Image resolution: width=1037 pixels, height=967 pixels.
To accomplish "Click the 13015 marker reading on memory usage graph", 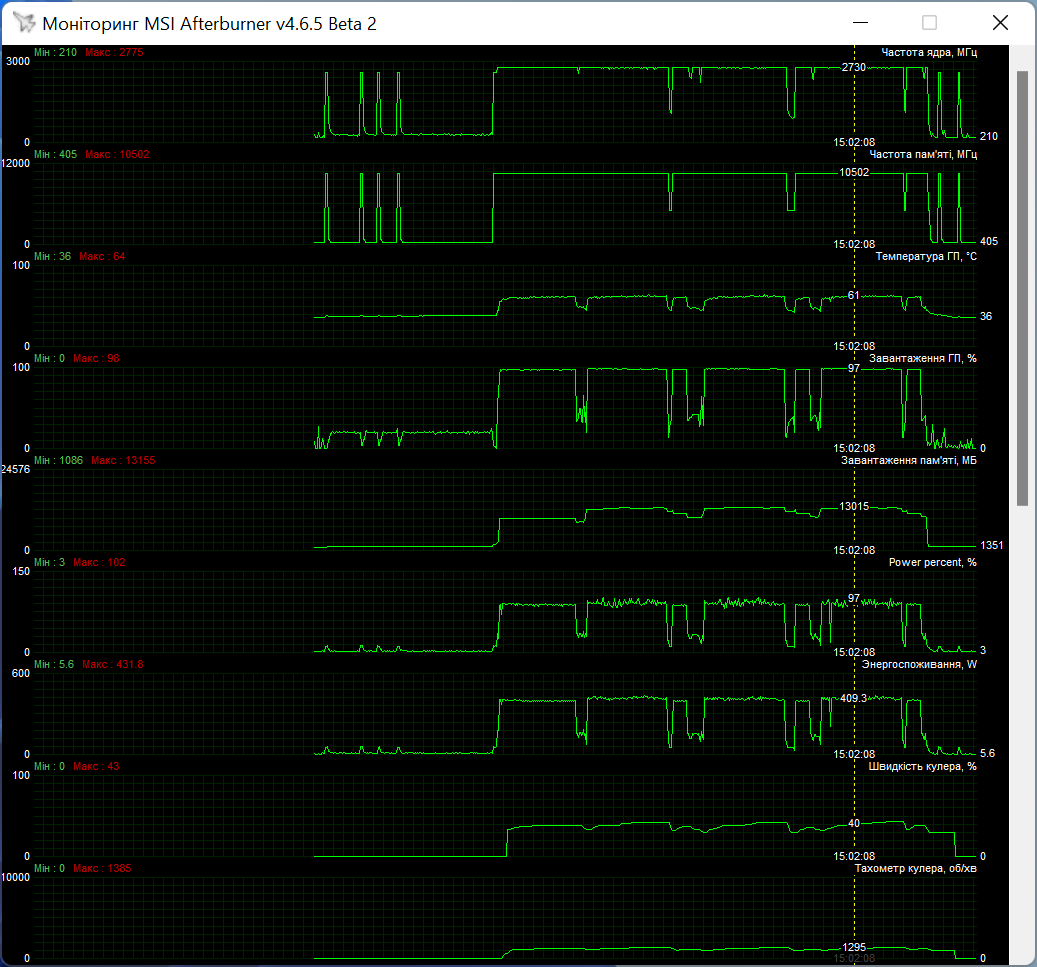I will (x=854, y=506).
